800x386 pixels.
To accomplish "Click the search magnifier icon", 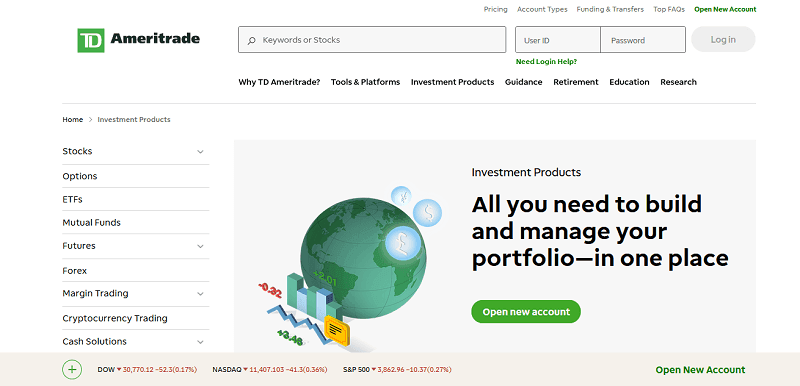I will click(x=251, y=40).
